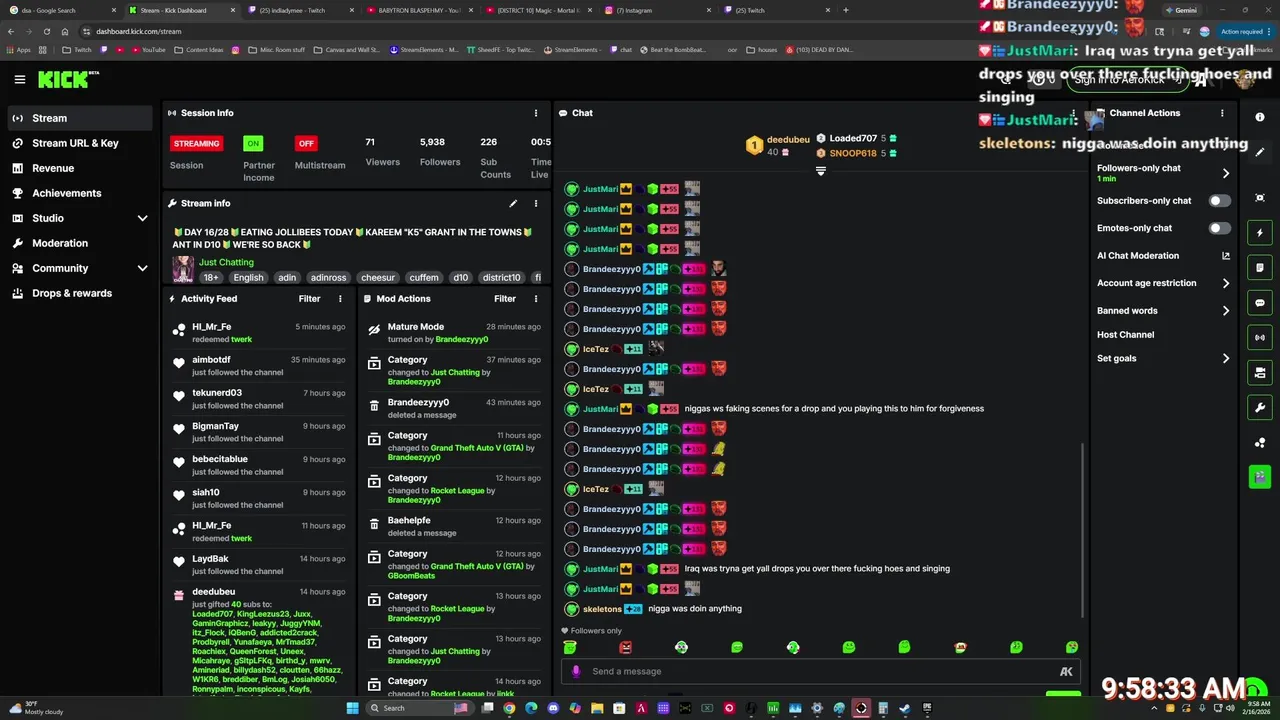Image resolution: width=1280 pixels, height=720 pixels.
Task: Pick the red angry emote in chat
Action: coord(626,647)
